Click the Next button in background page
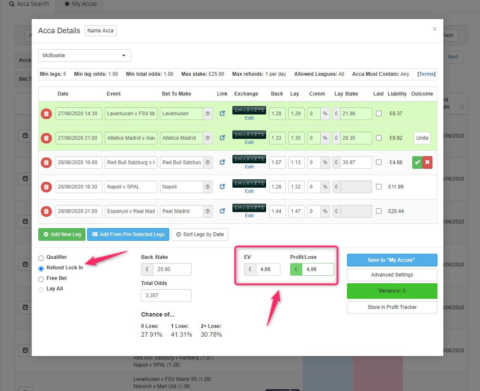Screen dimensions: 480x391 click(x=453, y=57)
